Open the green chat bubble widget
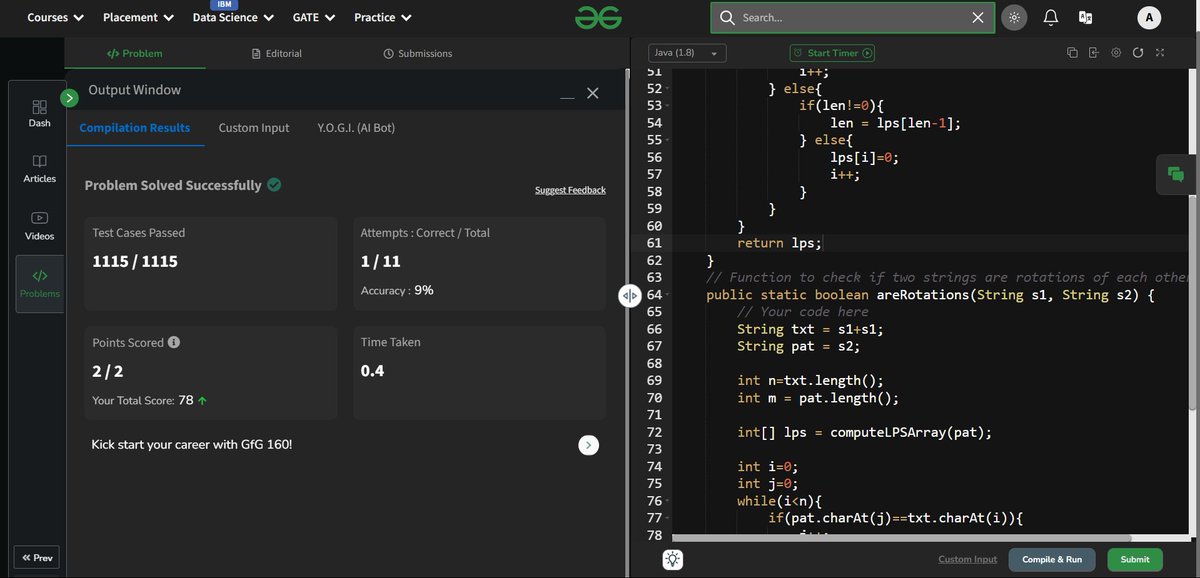Screen dimensions: 1200x578 pos(1176,174)
